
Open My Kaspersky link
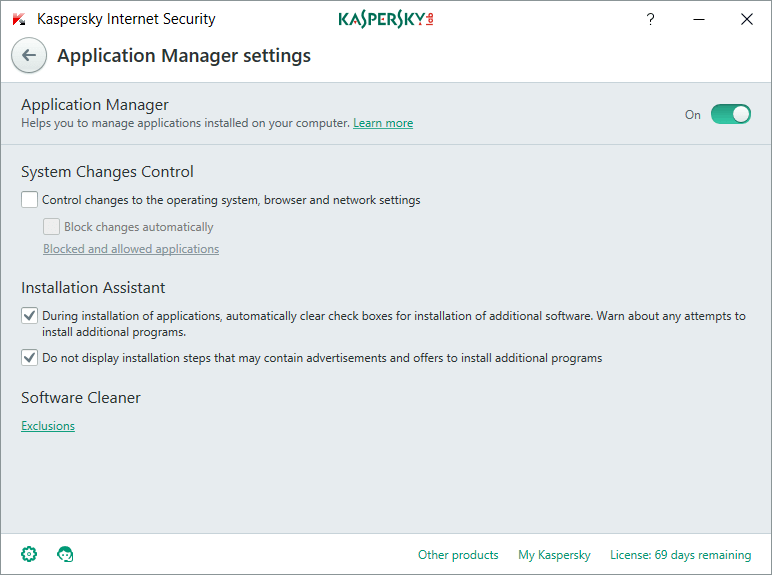click(x=554, y=555)
